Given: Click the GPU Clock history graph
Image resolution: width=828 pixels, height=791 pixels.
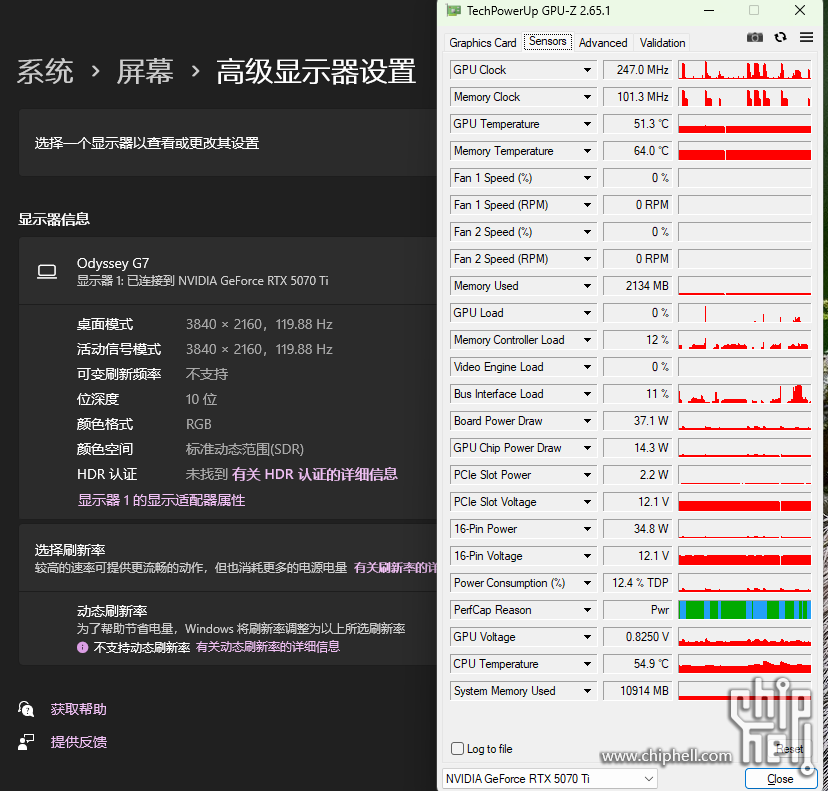Looking at the screenshot, I should pos(745,70).
